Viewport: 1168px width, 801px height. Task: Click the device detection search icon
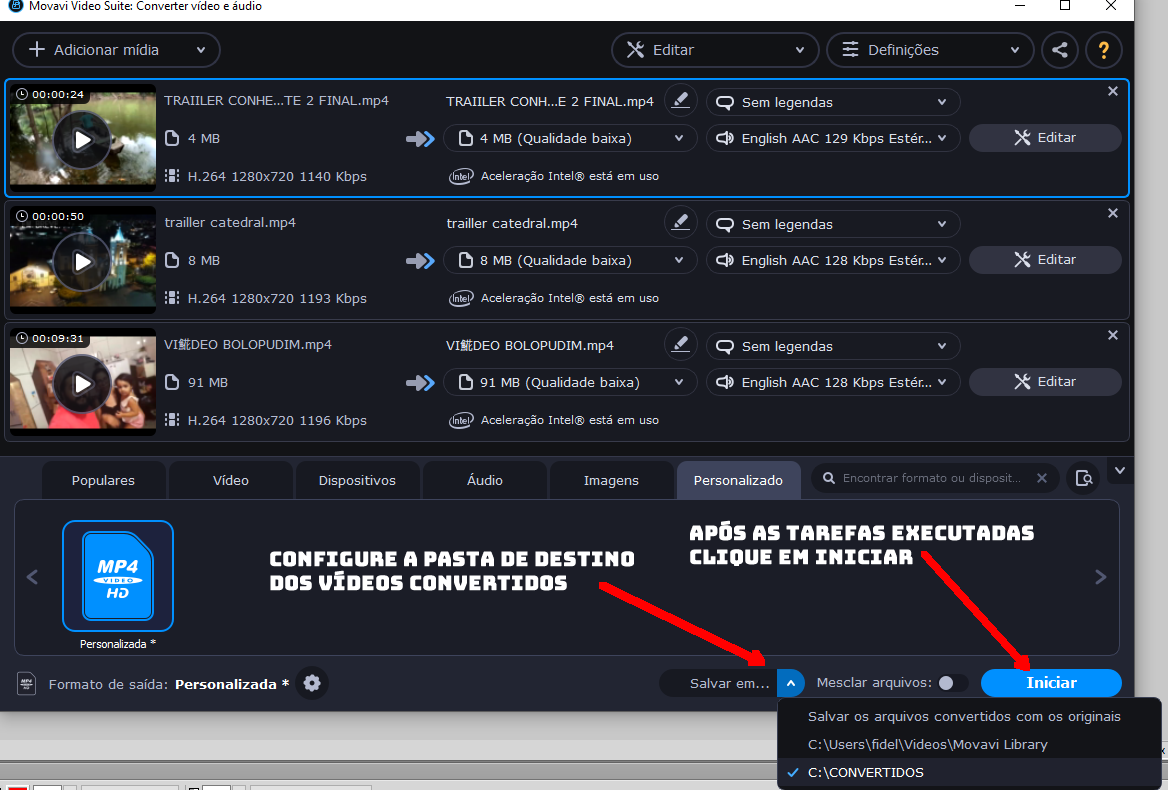[x=1083, y=479]
